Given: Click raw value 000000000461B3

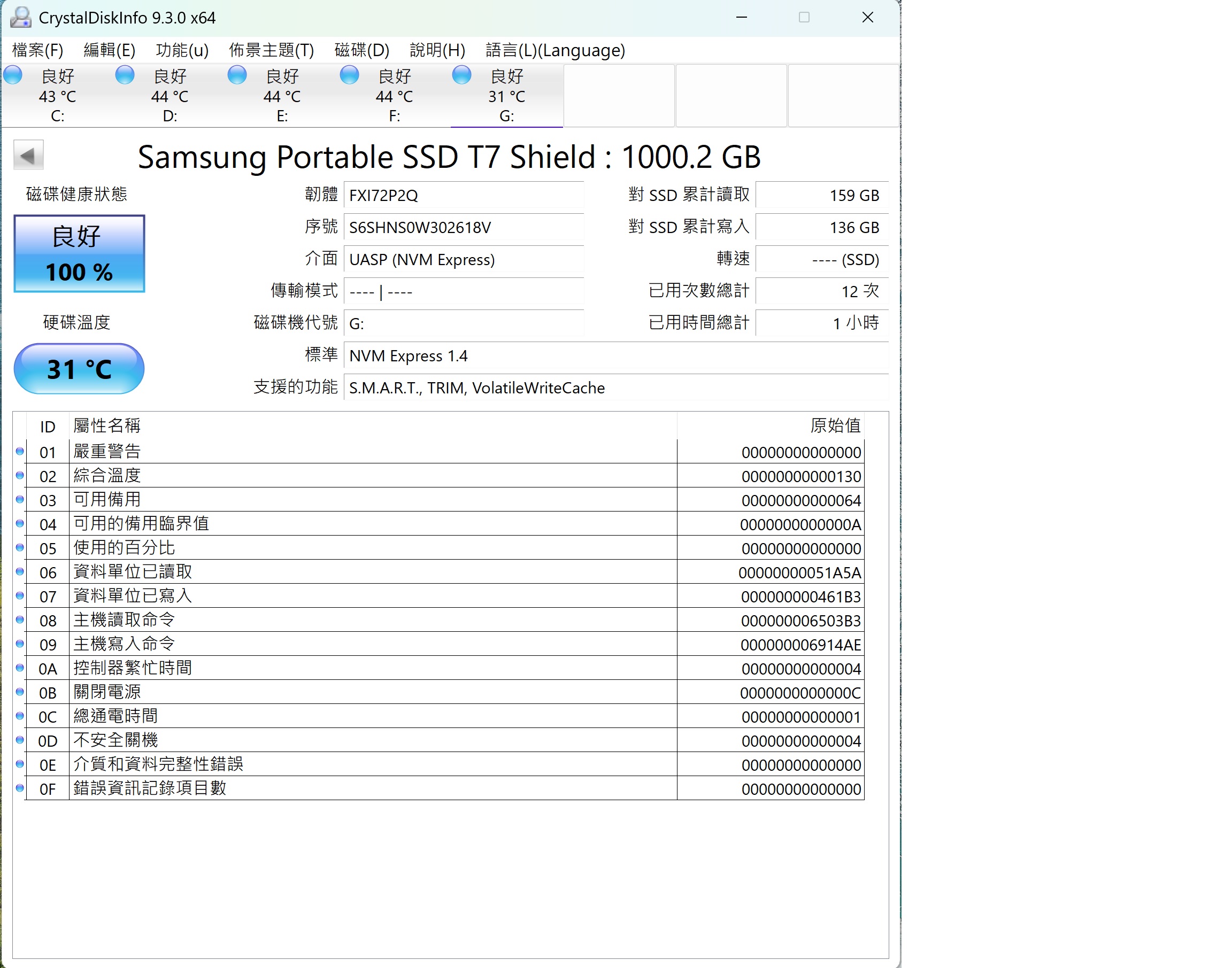Looking at the screenshot, I should 801,597.
